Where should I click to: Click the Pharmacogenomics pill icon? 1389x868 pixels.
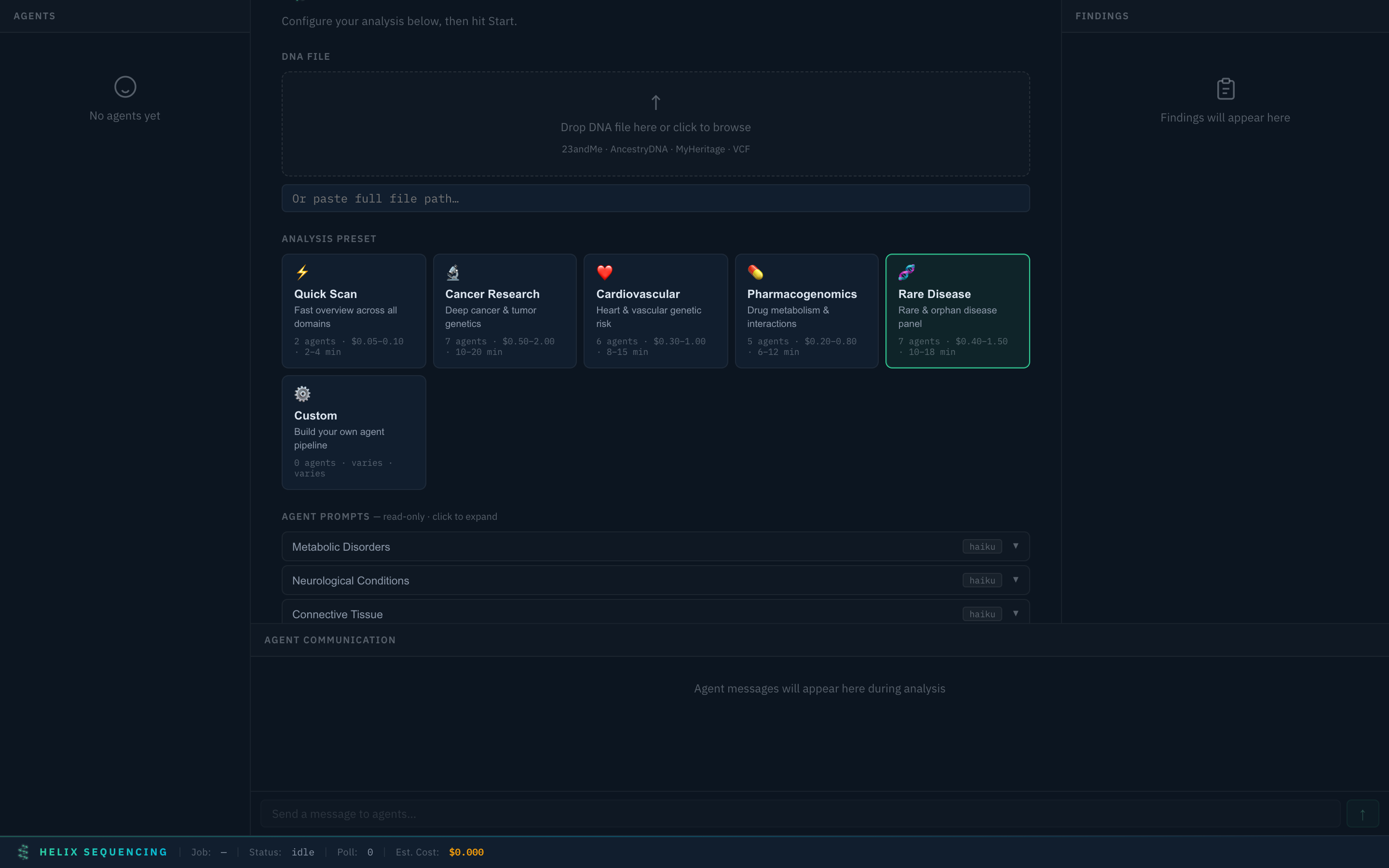pyautogui.click(x=755, y=272)
